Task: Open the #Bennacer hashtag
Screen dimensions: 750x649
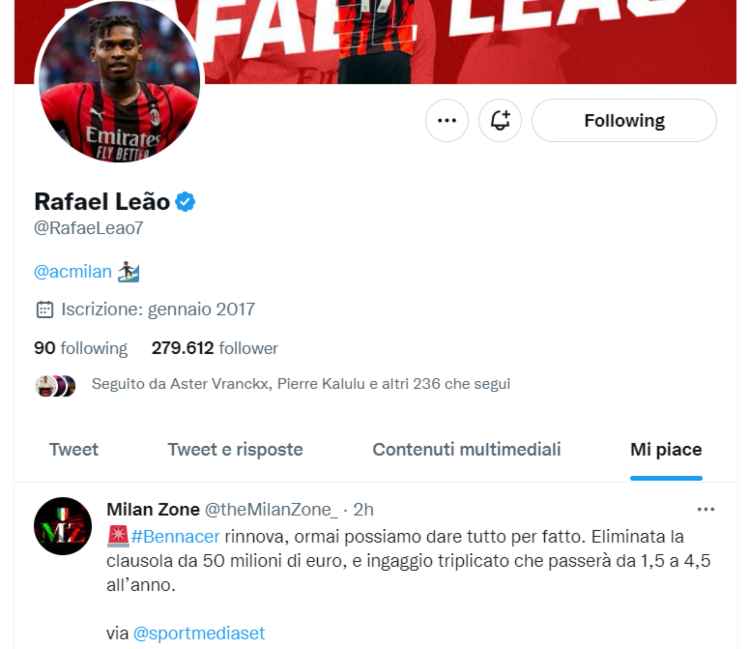Action: 175,537
